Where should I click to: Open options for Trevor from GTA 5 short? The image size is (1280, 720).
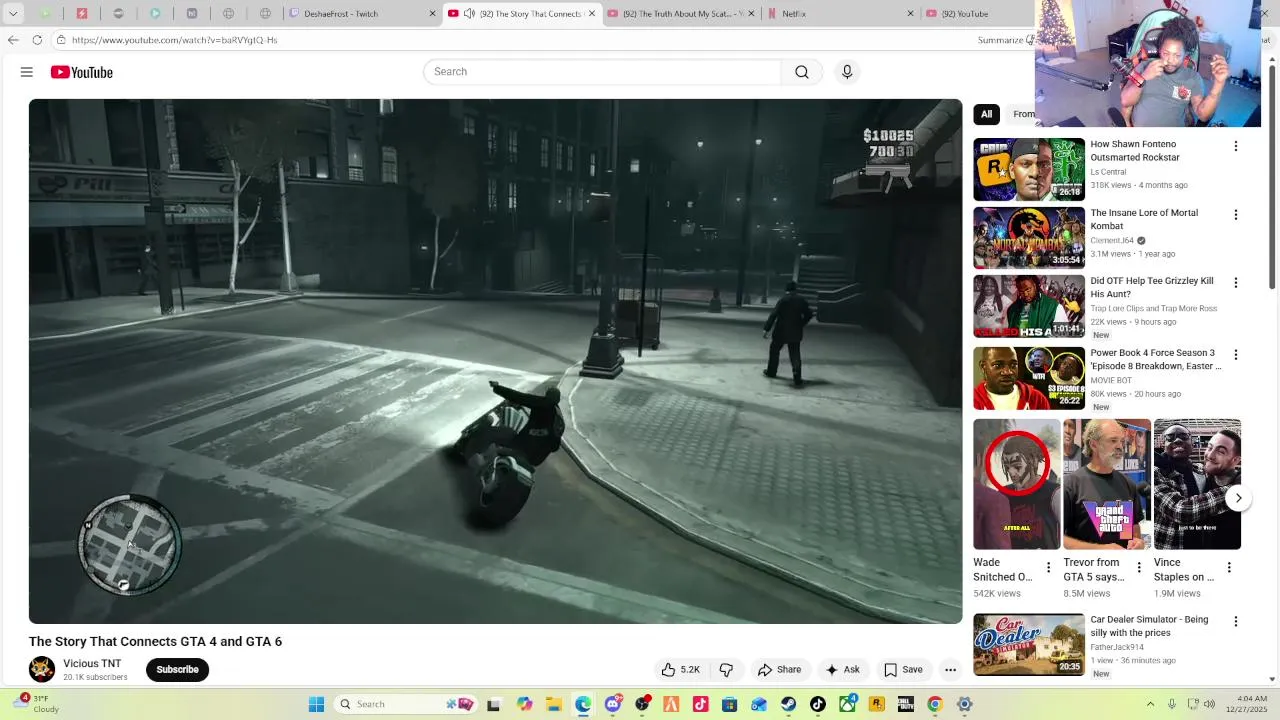click(x=1138, y=568)
